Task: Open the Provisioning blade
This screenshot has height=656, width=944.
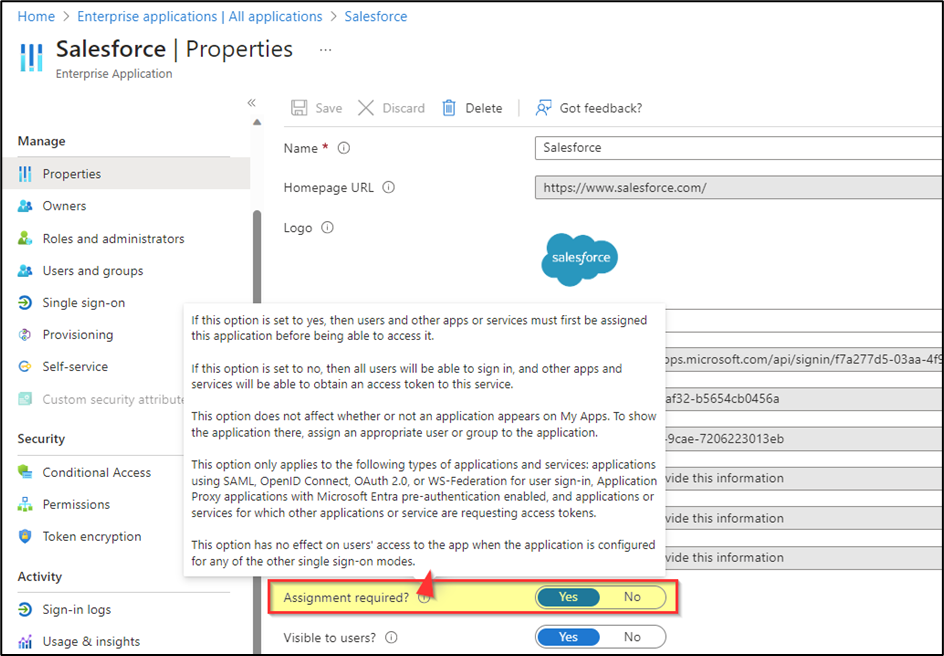Action: click(x=80, y=334)
